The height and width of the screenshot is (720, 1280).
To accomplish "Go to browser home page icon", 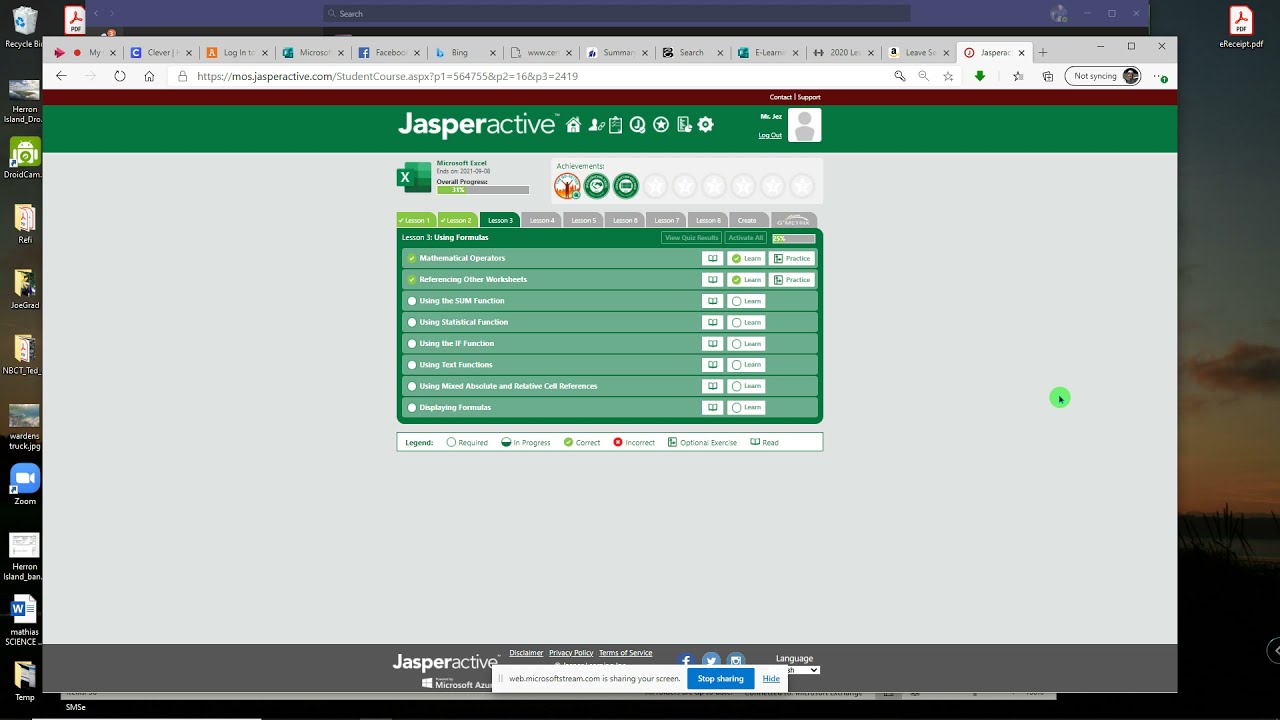I will click(x=149, y=76).
